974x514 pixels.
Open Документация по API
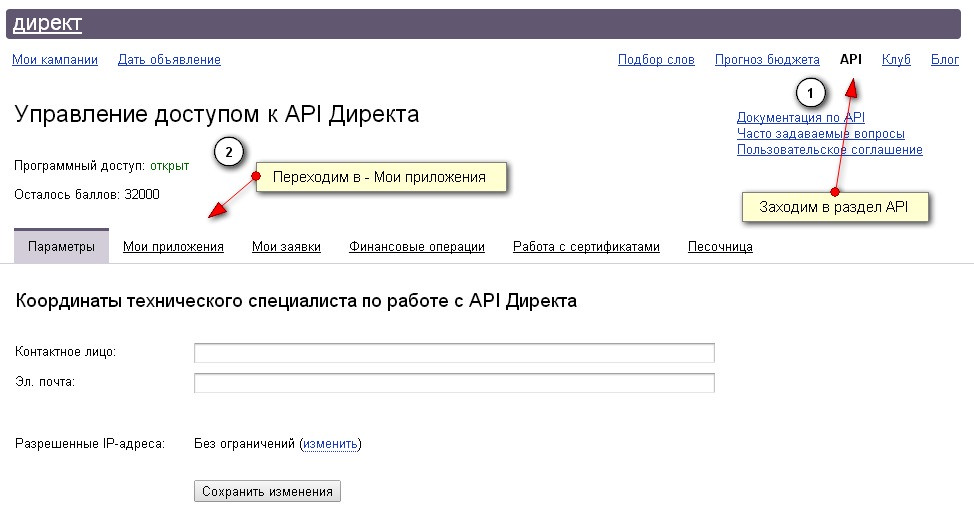[x=801, y=117]
